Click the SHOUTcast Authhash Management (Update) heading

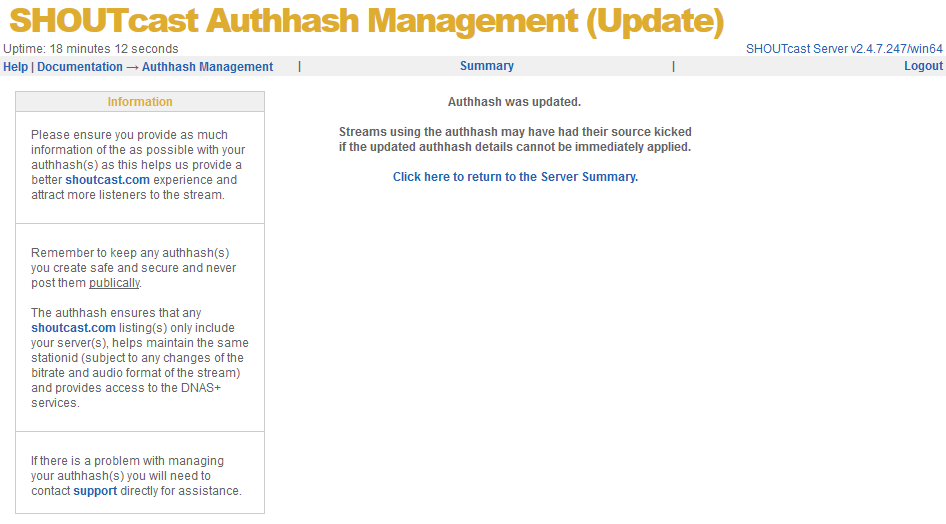click(x=366, y=21)
